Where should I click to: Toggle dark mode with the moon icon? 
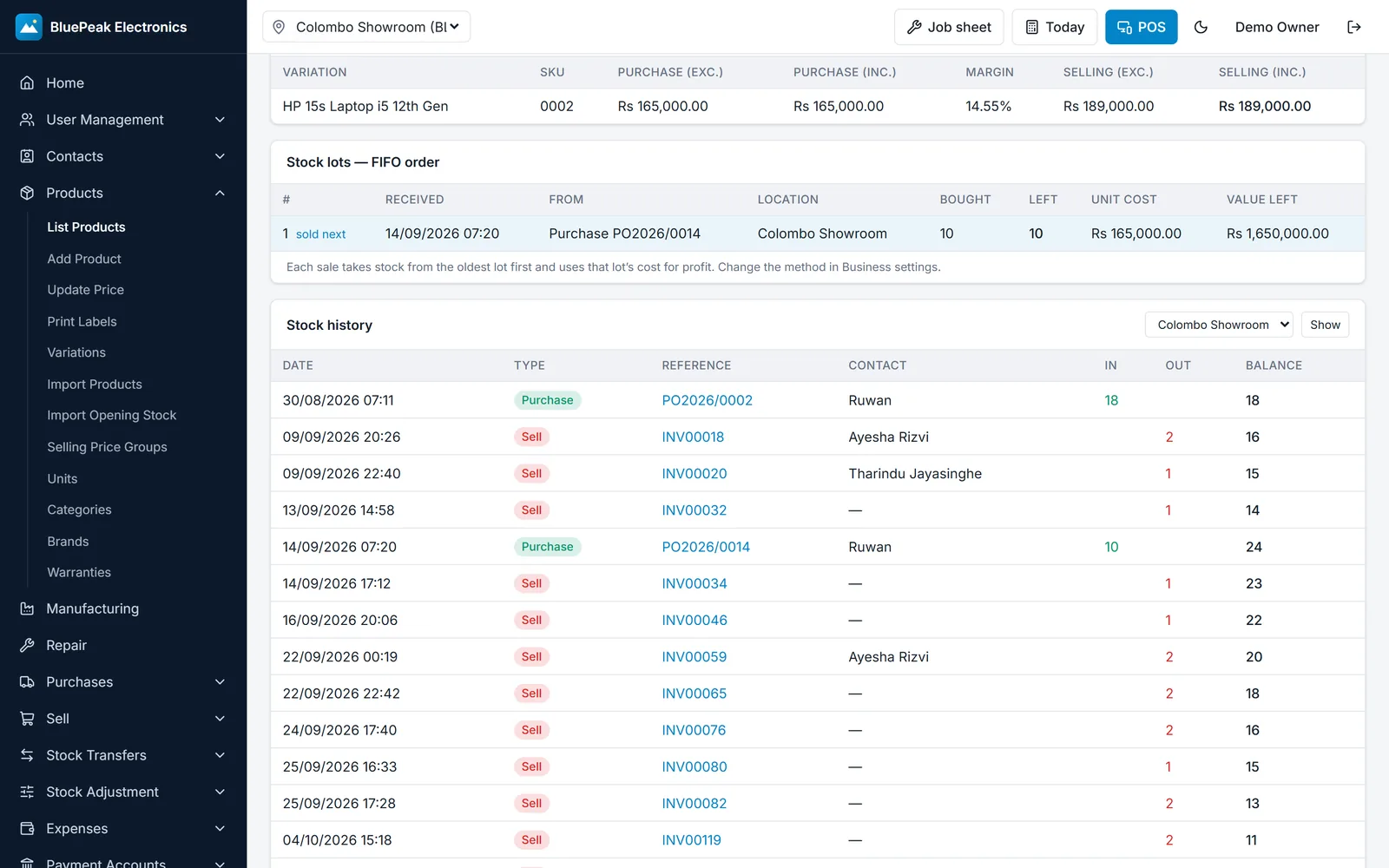pyautogui.click(x=1201, y=27)
